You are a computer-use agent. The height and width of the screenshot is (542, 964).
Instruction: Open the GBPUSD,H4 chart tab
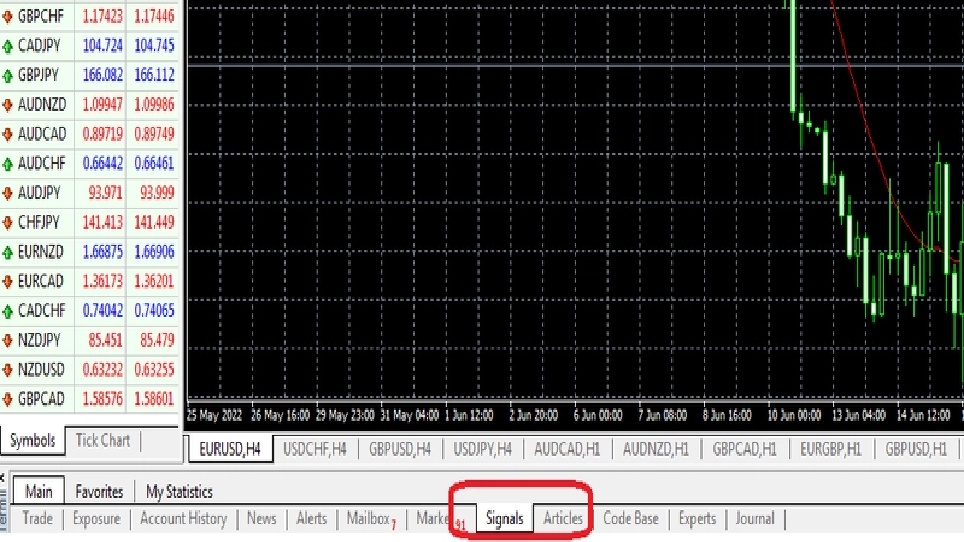click(x=400, y=449)
